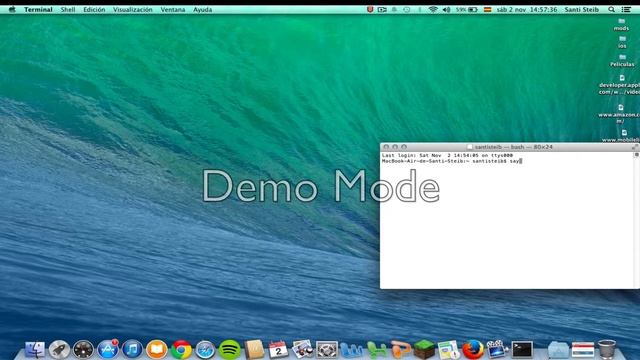Click the Wi-Fi status icon
This screenshot has height=360, width=640.
433,9
